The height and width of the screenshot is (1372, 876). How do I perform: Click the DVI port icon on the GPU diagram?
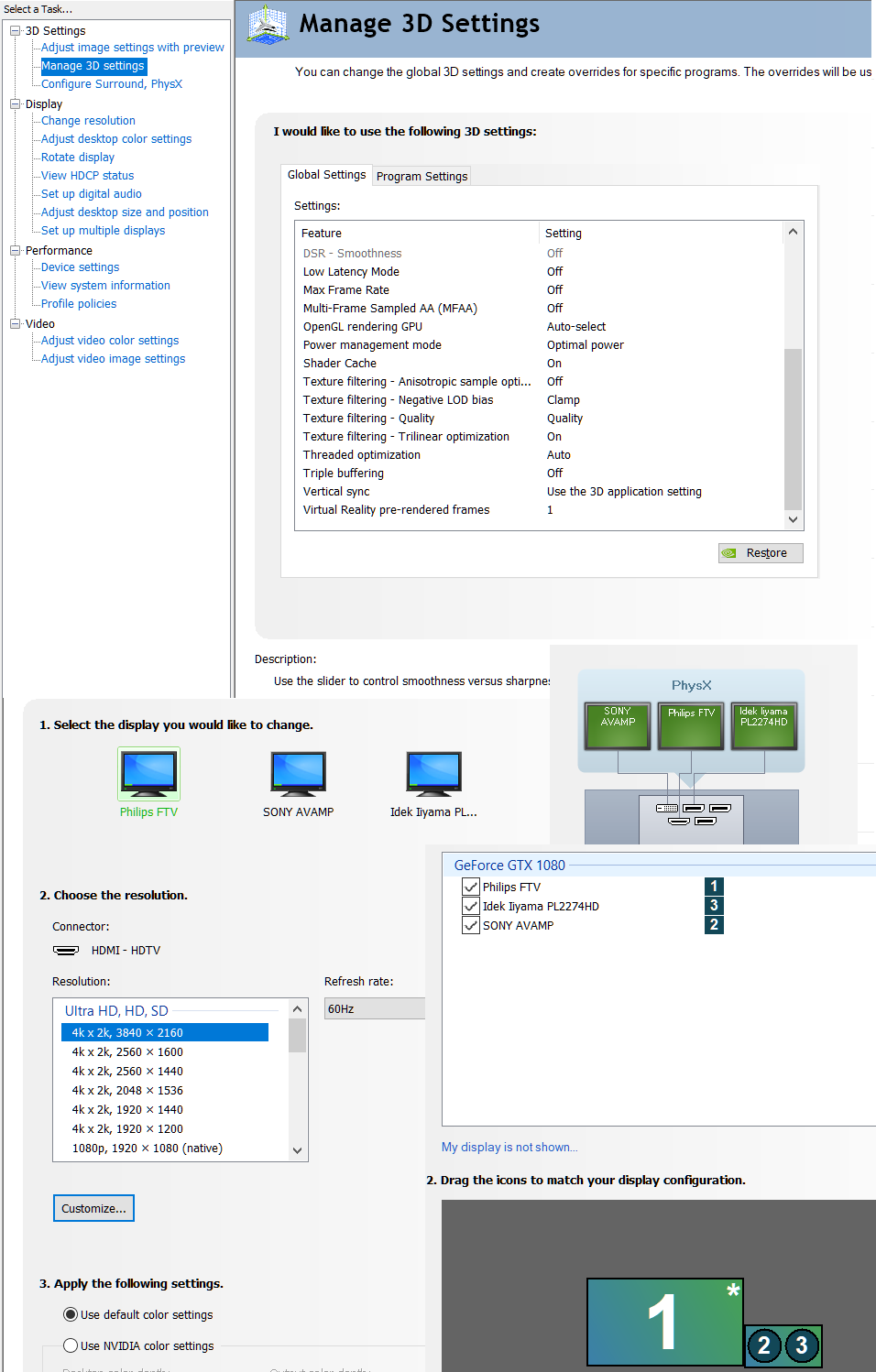coord(667,809)
